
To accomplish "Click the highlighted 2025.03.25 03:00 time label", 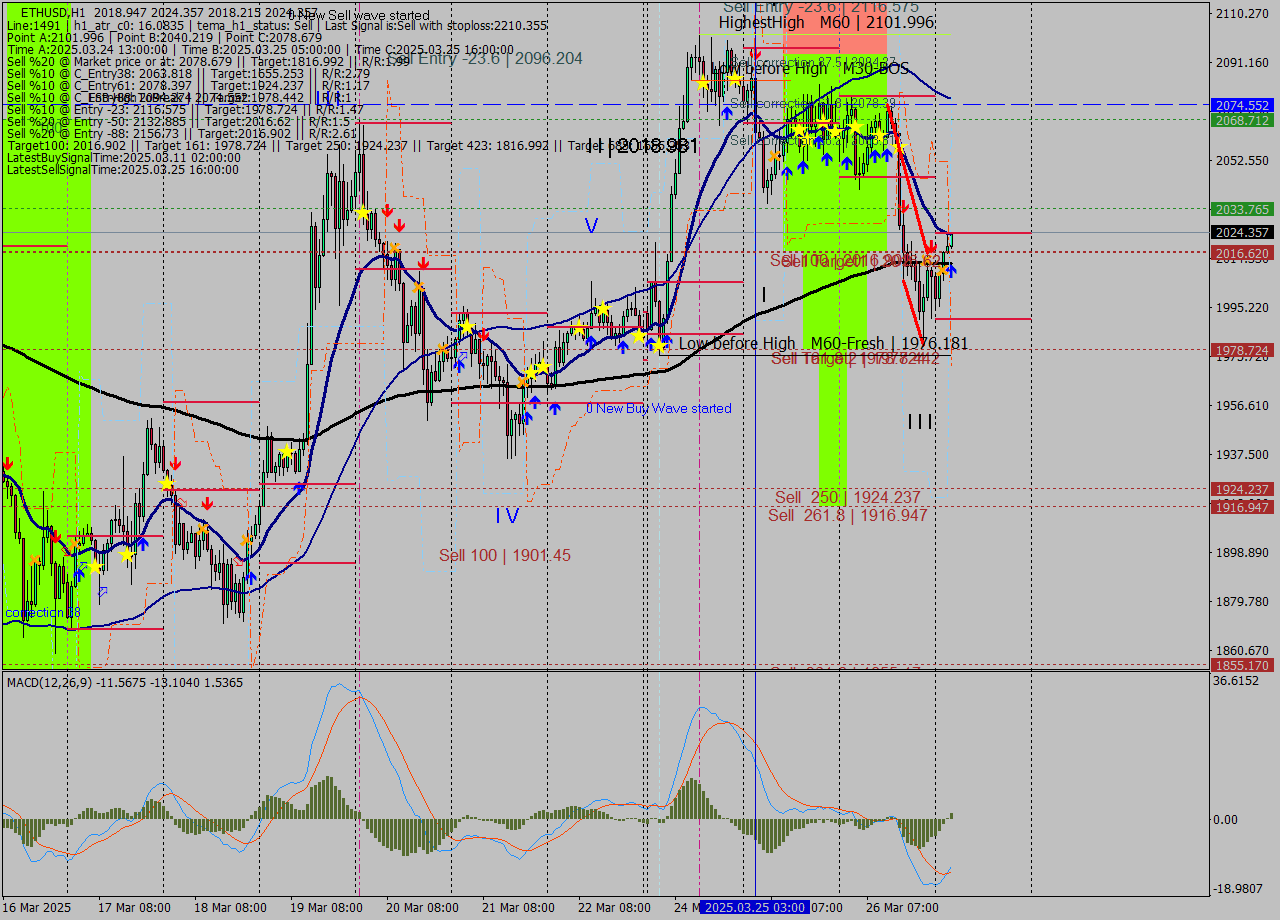I will (x=755, y=907).
